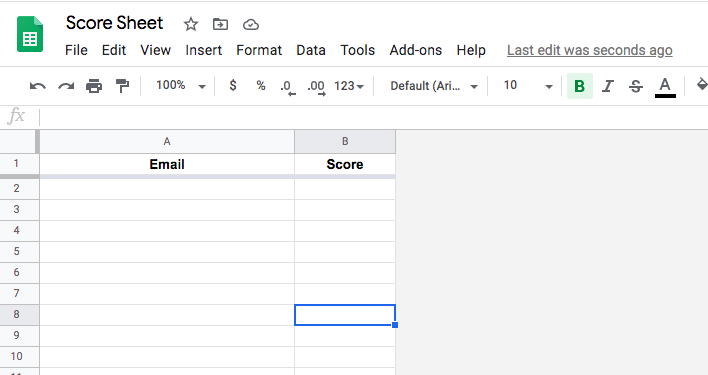
Task: Decrease decimal places
Action: coord(288,87)
